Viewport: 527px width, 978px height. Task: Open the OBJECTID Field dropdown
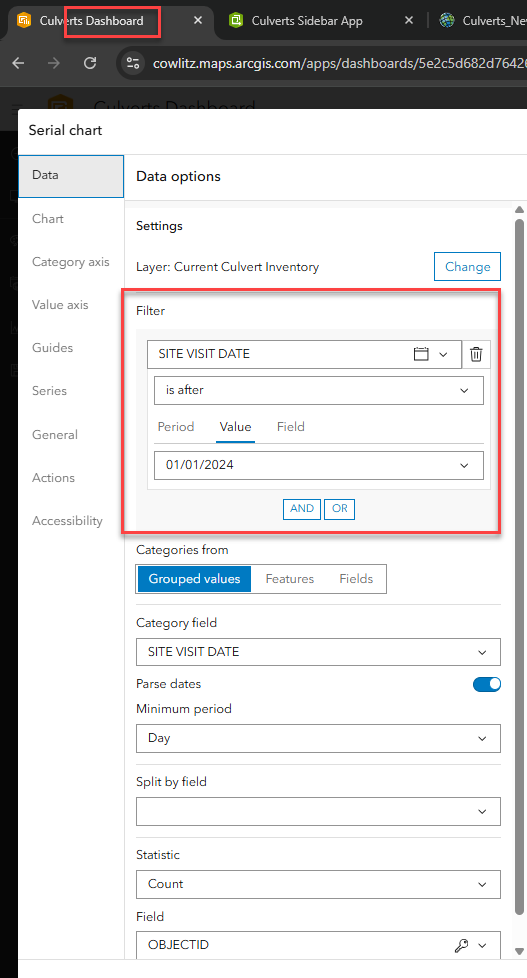tap(318, 946)
